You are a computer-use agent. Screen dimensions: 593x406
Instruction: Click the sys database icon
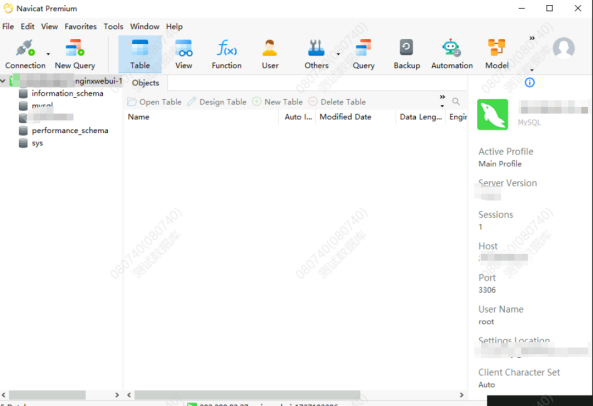[23, 143]
